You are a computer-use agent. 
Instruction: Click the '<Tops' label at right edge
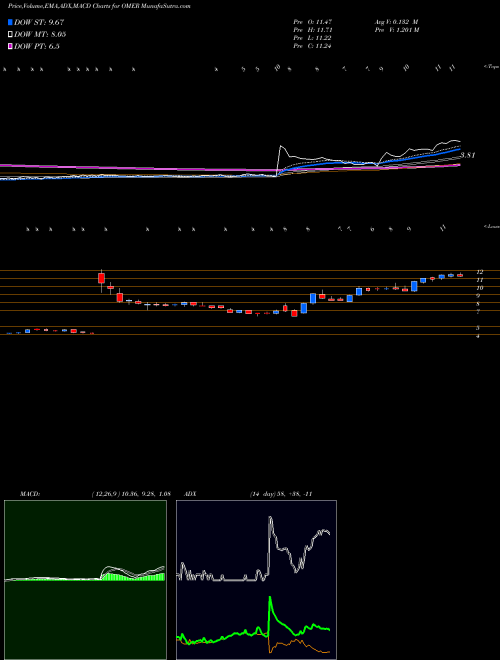491,67
